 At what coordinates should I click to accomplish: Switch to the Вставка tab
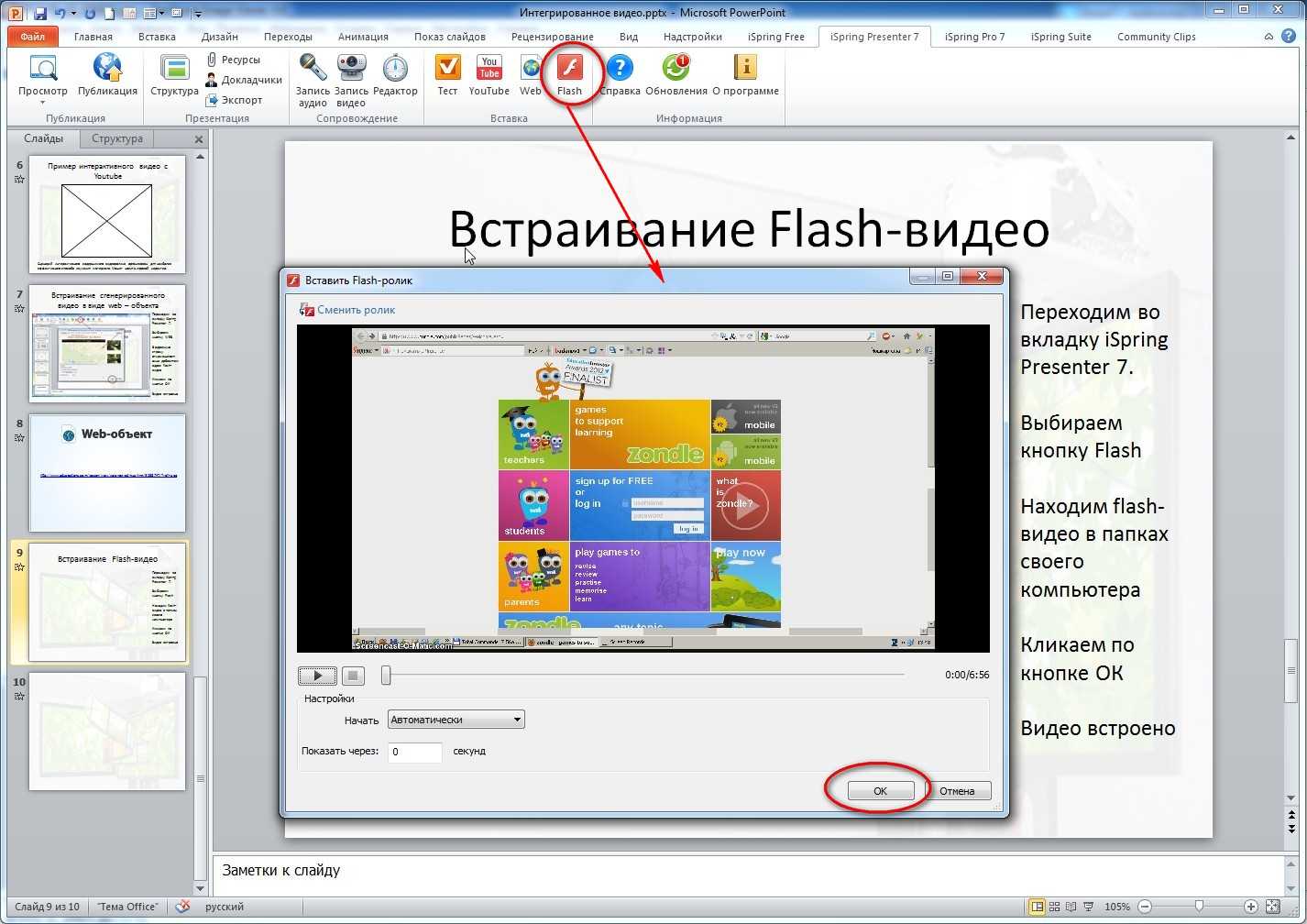tap(157, 37)
